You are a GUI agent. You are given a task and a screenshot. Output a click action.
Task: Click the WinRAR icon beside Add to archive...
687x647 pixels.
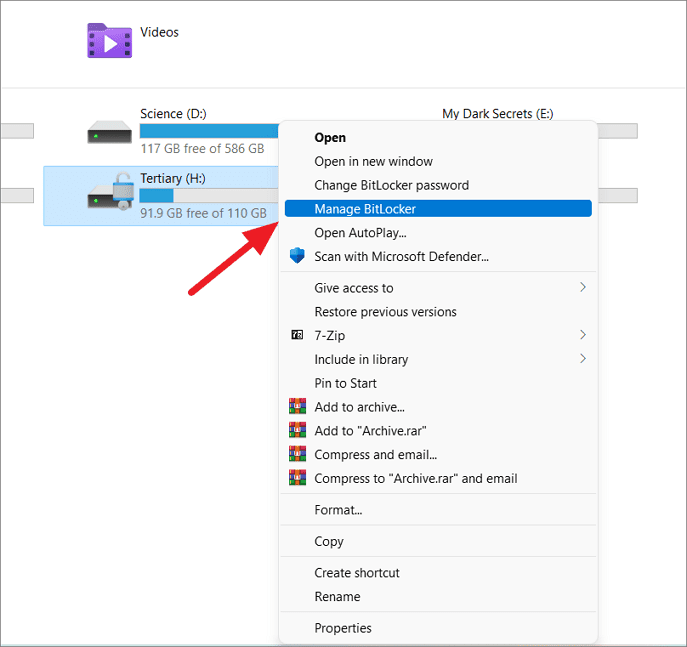[297, 407]
